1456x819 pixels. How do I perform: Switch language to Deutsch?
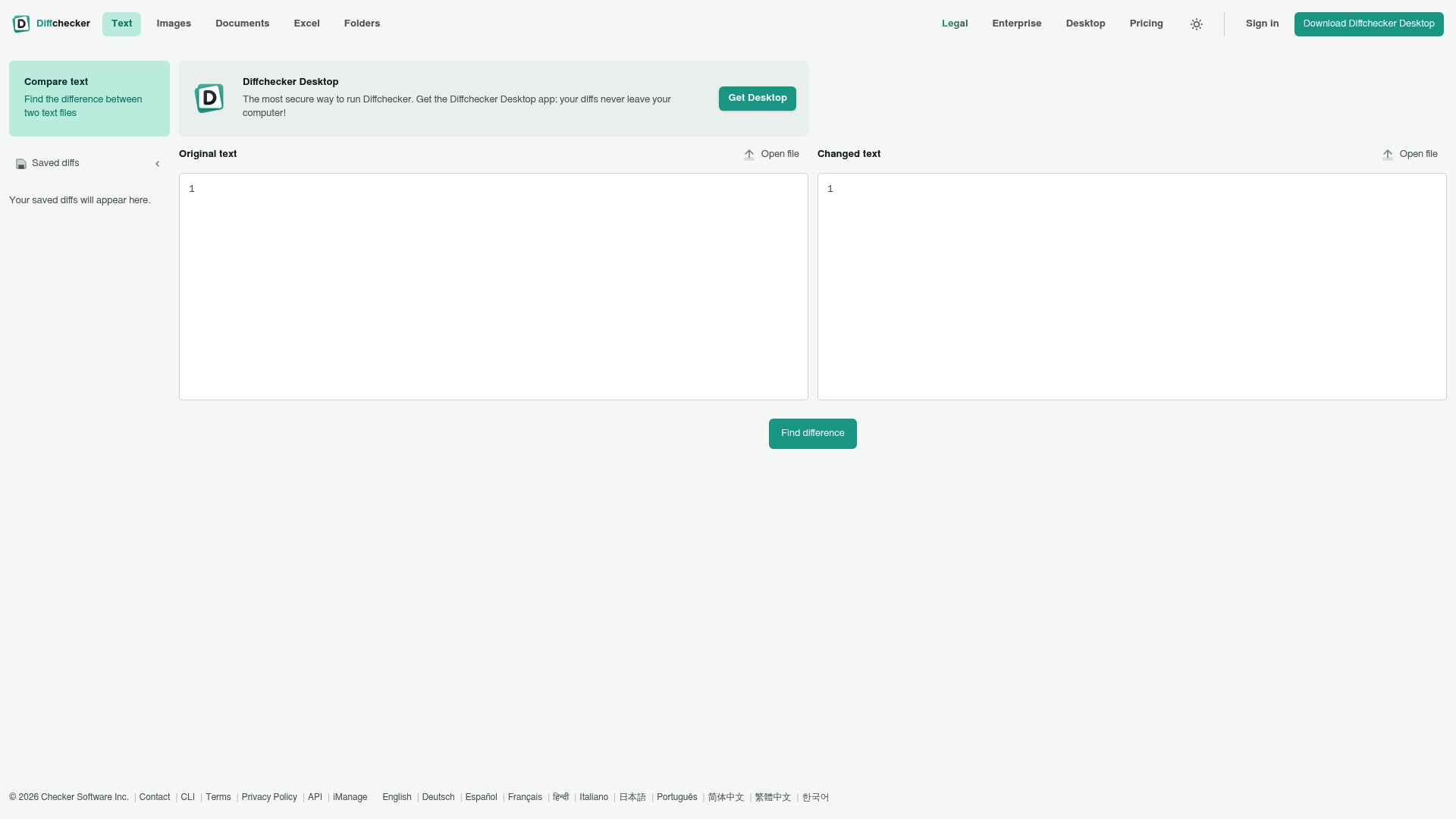pyautogui.click(x=438, y=798)
